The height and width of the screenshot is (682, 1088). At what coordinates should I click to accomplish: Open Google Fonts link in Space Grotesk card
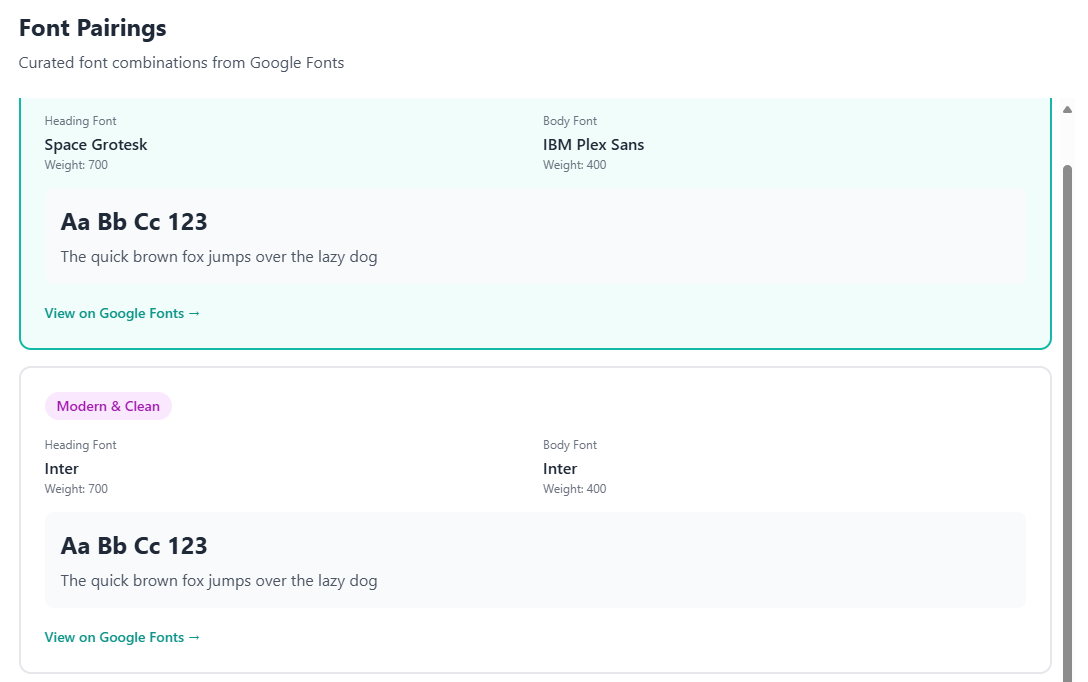click(x=122, y=313)
